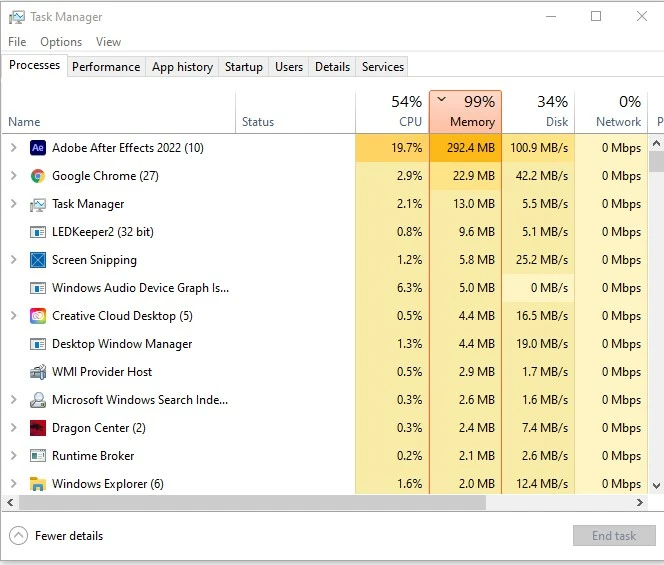Select the 25.2 MB/s disk cell
This screenshot has height=565, width=664.
point(538,260)
